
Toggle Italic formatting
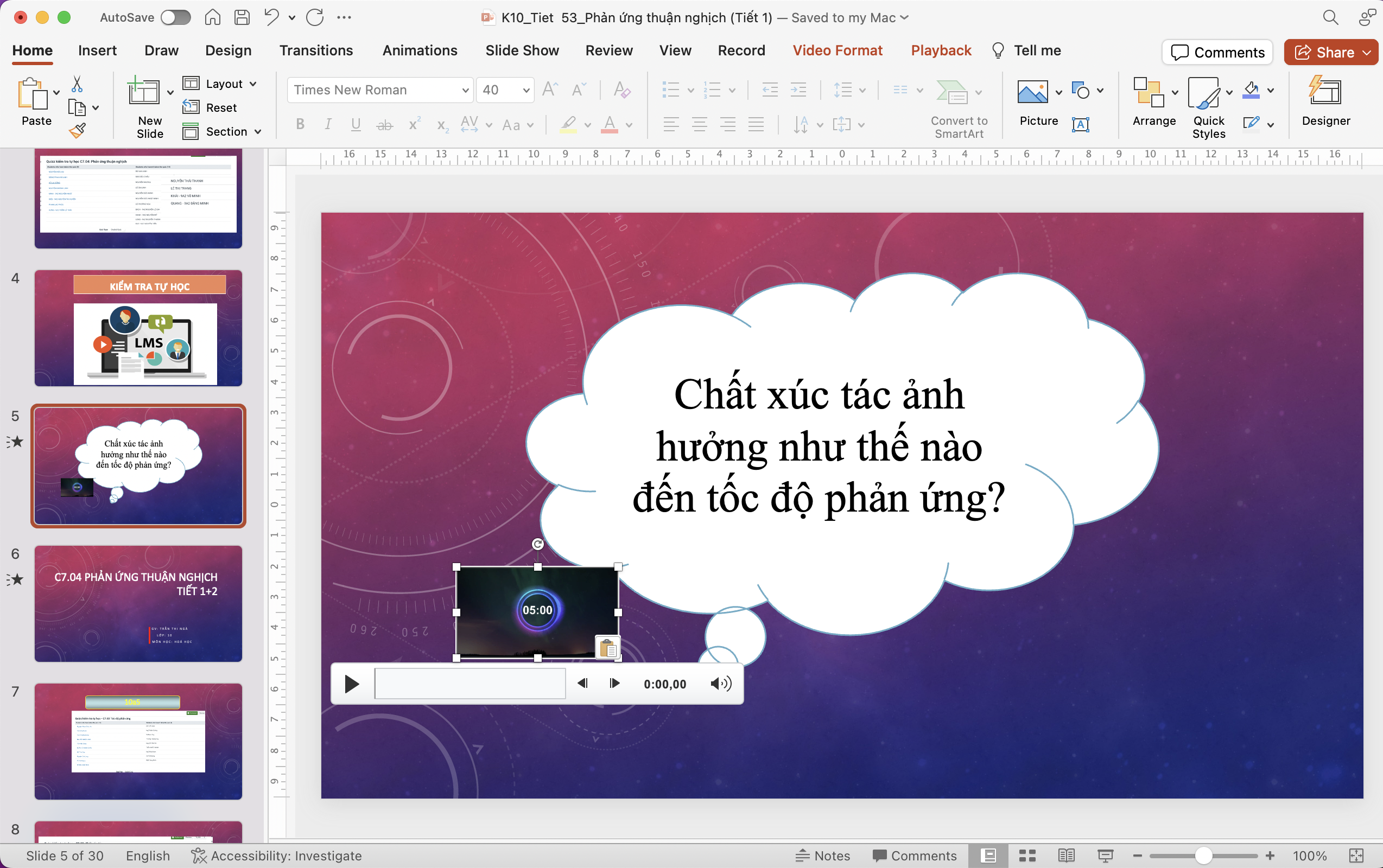point(328,124)
